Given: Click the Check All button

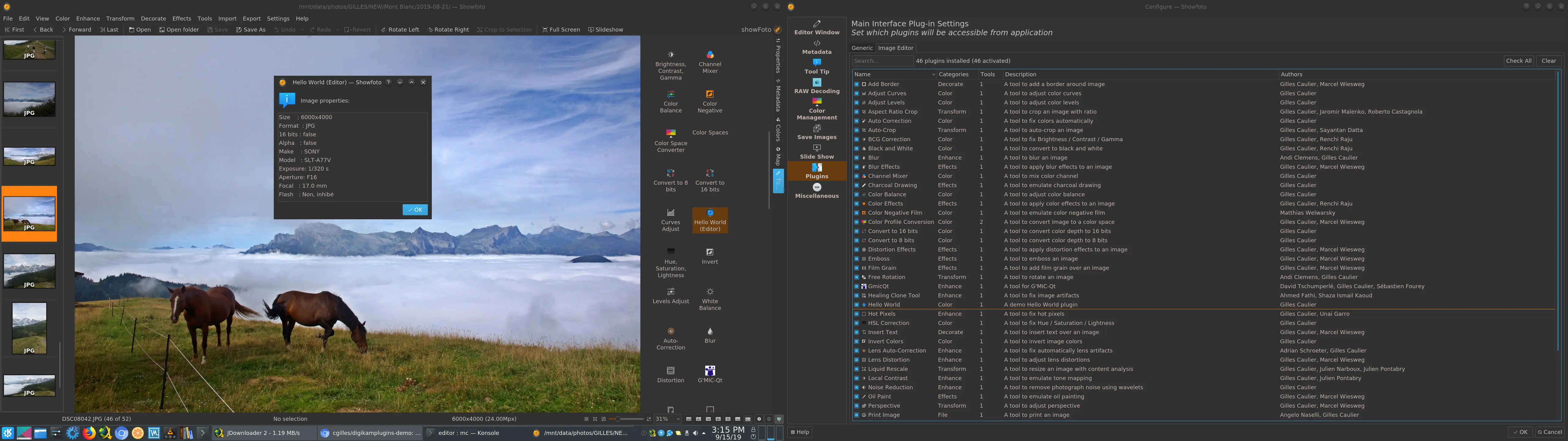Looking at the screenshot, I should 1519,60.
